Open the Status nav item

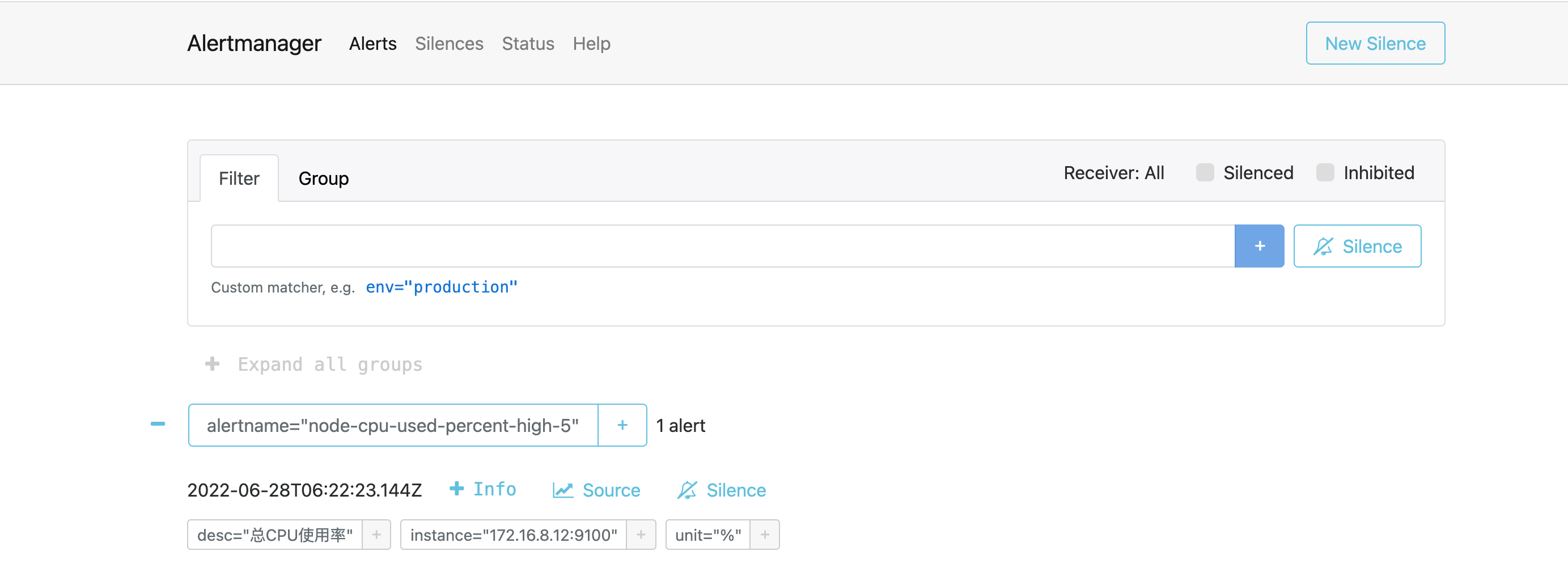(x=528, y=44)
